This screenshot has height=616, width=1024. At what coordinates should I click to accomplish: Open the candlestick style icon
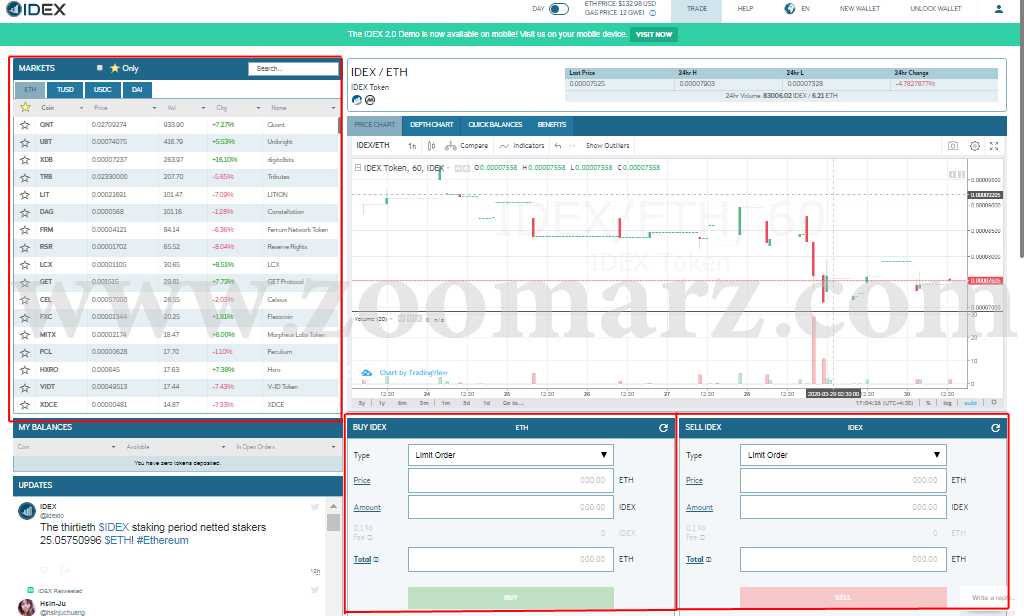click(431, 146)
